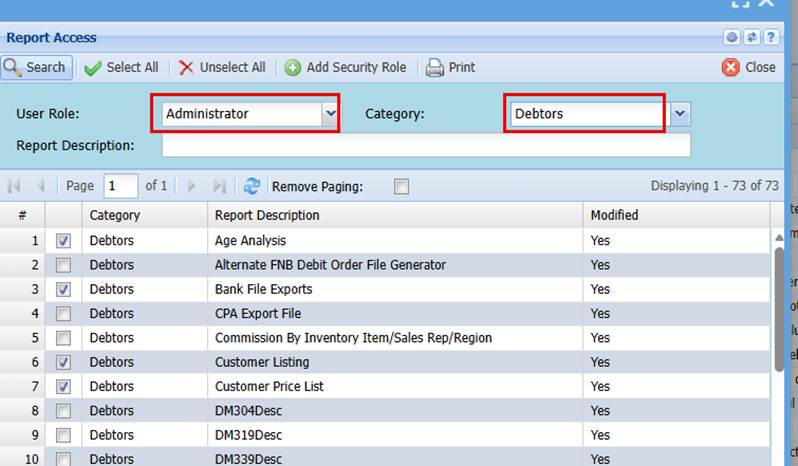Uncheck the Age Analysis checkbox

(63, 241)
